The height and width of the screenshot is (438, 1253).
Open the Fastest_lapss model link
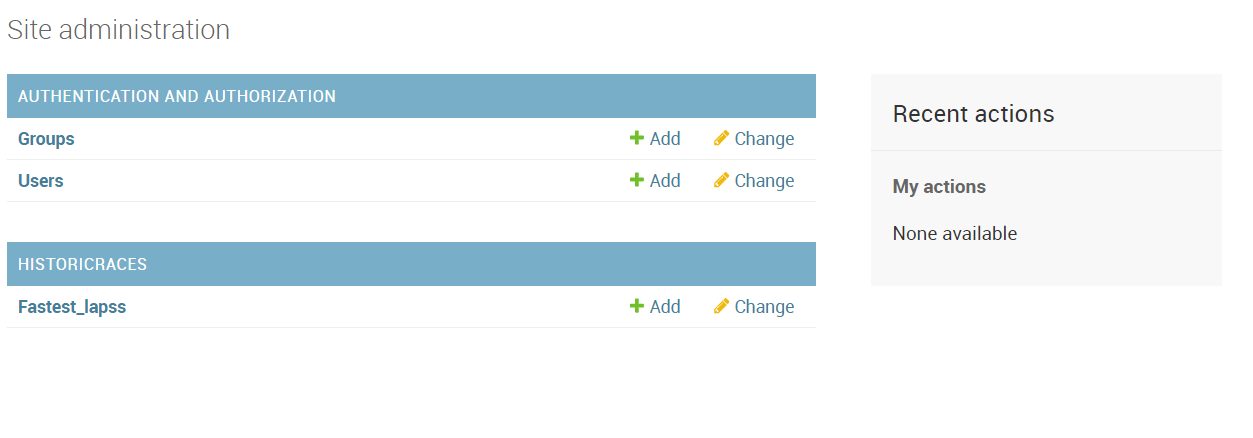click(x=72, y=307)
